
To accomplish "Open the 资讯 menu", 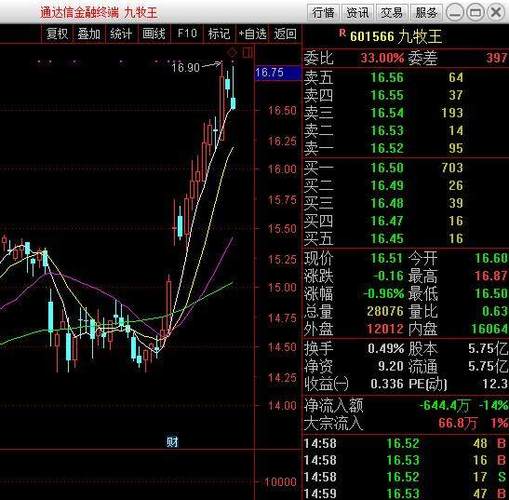I will coord(357,13).
